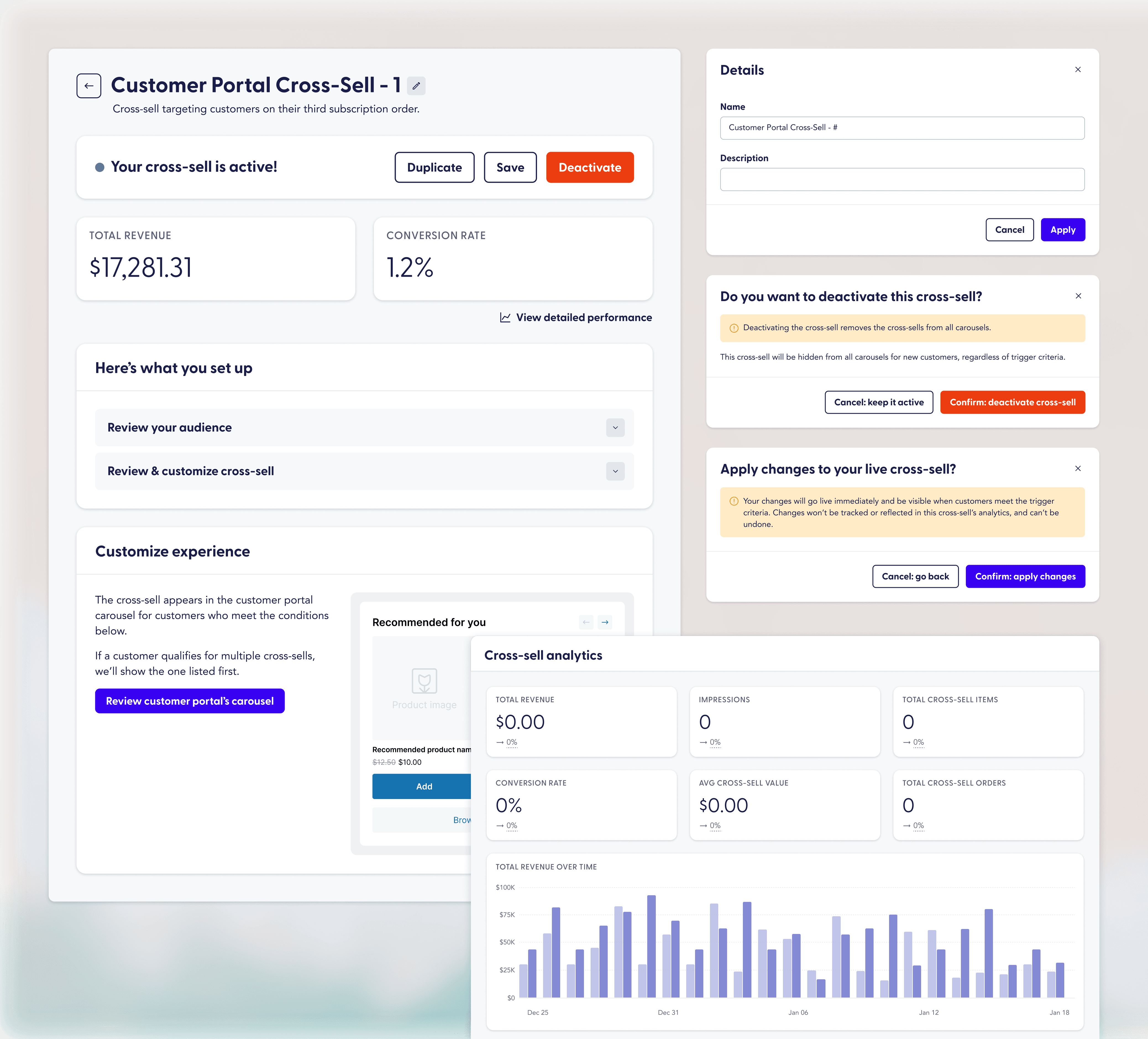Choose Cancel: keep it active

pyautogui.click(x=878, y=402)
